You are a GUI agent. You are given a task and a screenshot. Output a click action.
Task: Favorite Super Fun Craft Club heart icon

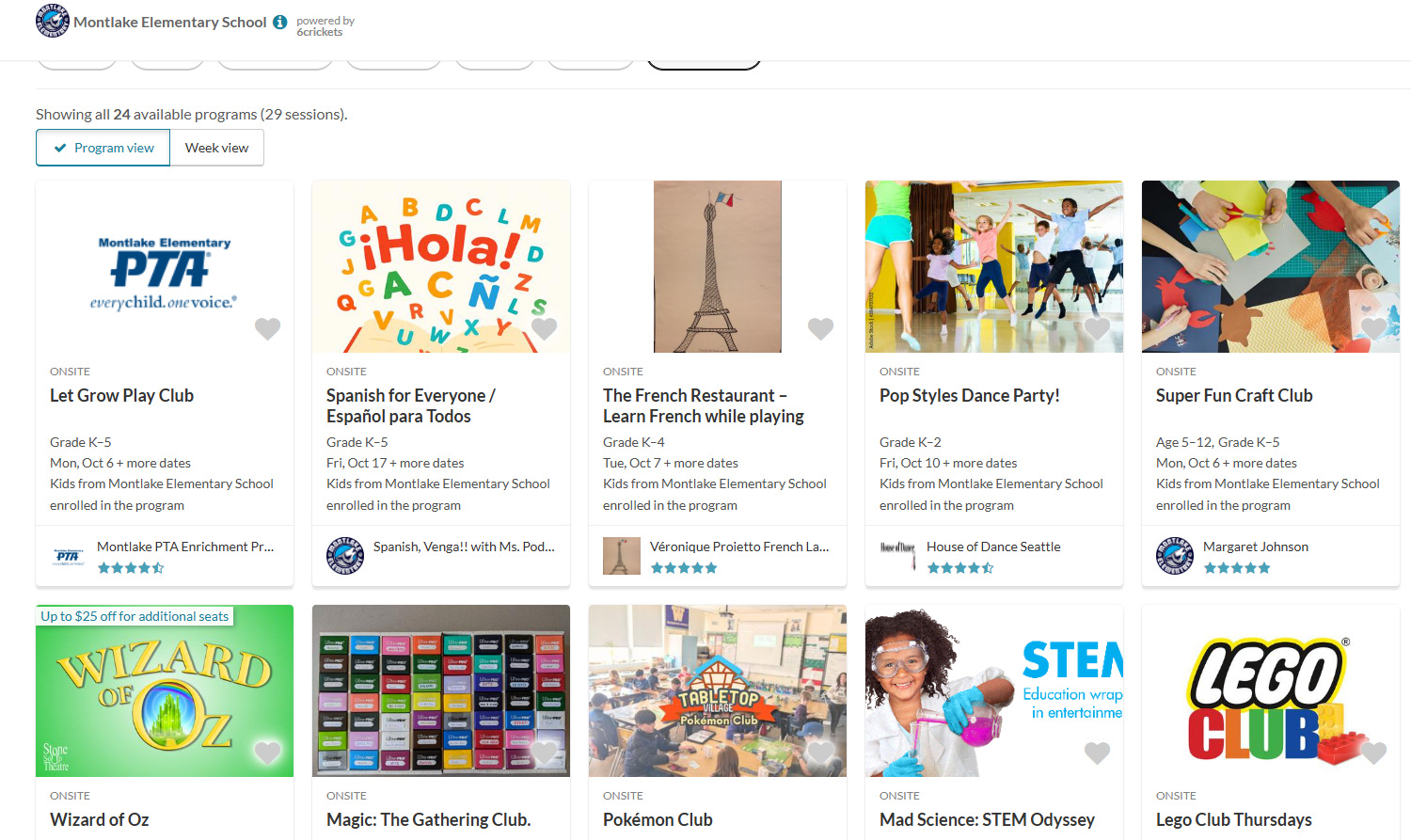(1374, 328)
